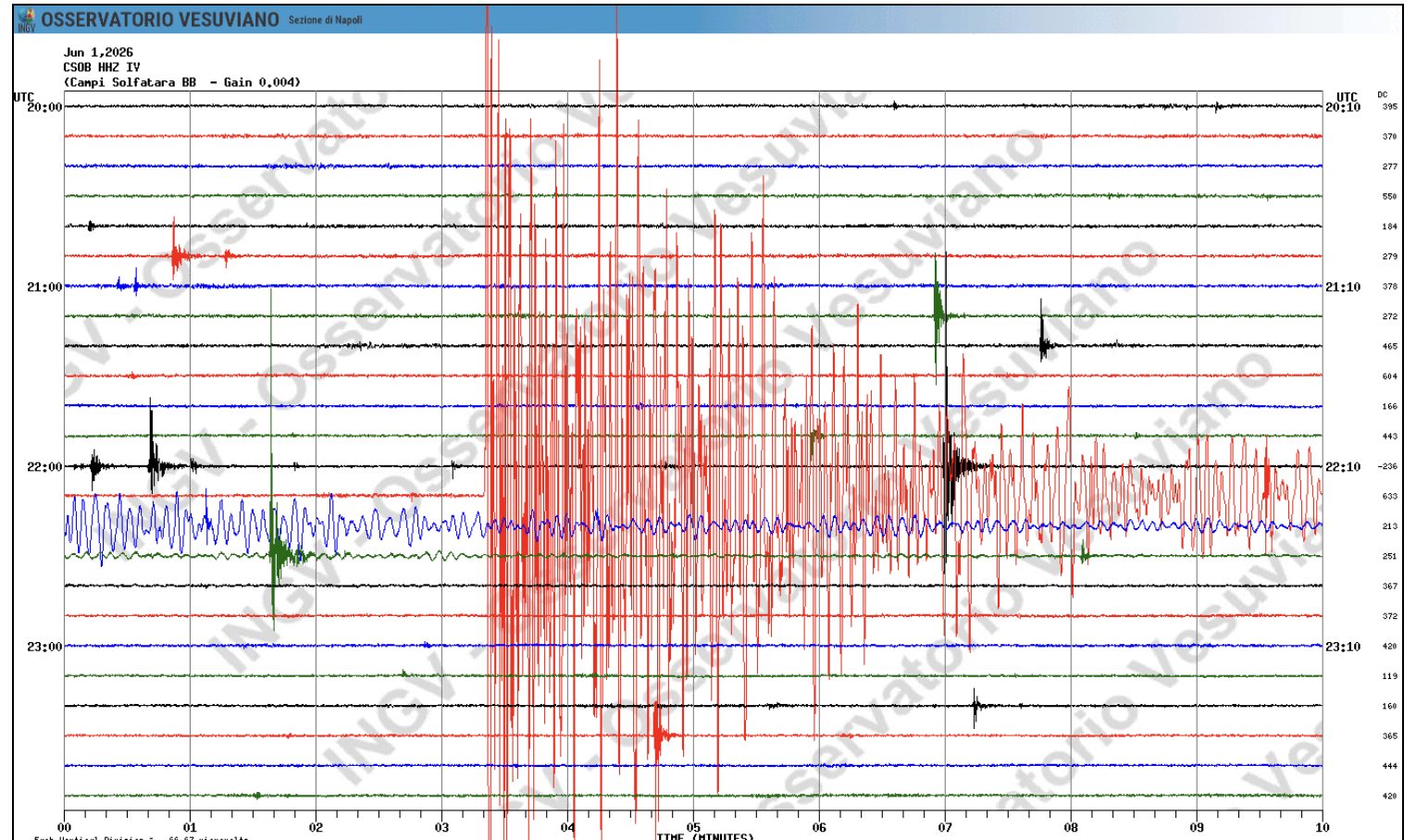Click DC value 378
This screenshot has height=840, width=1416.
pos(1390,287)
